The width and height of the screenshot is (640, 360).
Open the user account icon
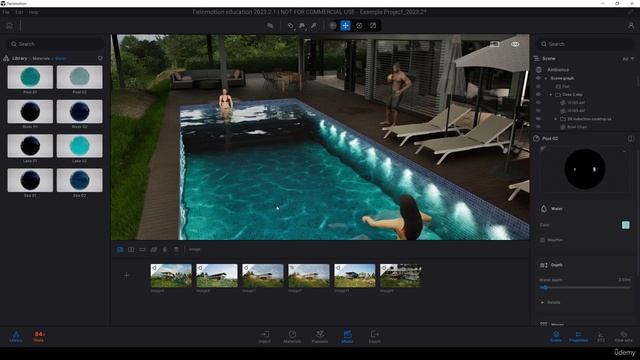tap(631, 26)
